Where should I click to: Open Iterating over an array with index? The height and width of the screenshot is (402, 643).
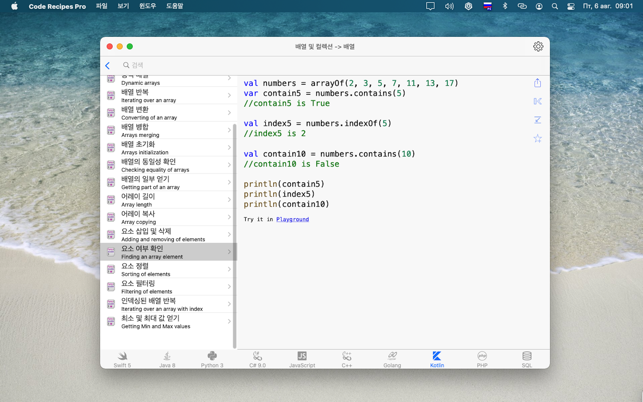pyautogui.click(x=168, y=304)
